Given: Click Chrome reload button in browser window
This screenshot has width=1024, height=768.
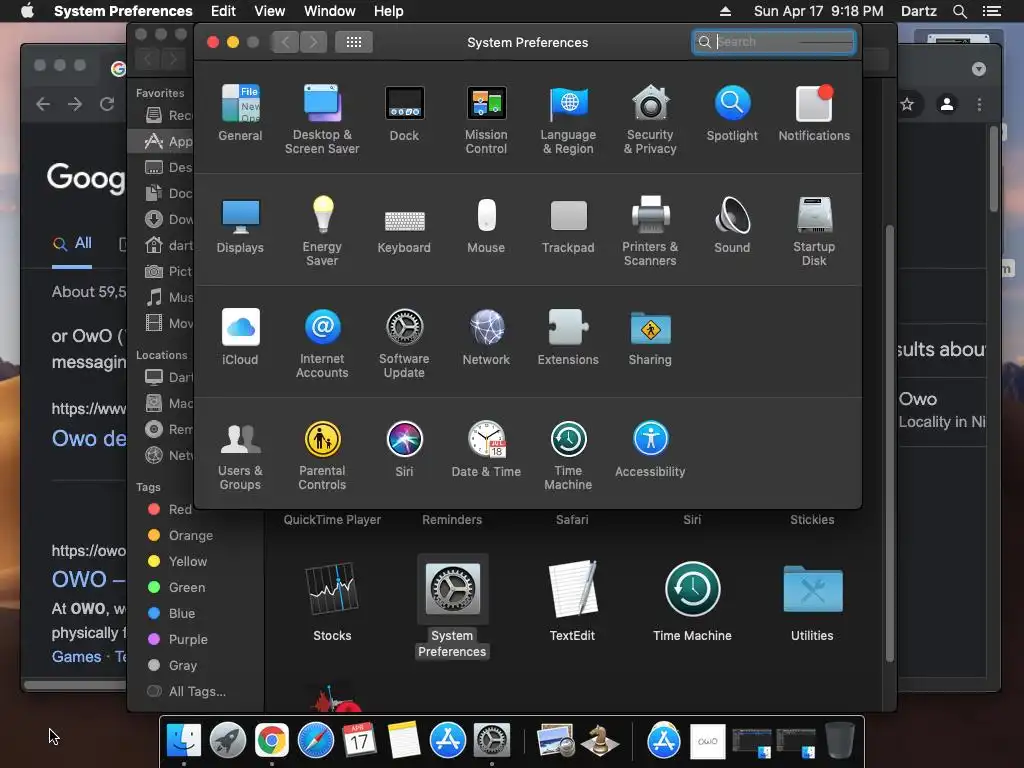Looking at the screenshot, I should coord(107,104).
